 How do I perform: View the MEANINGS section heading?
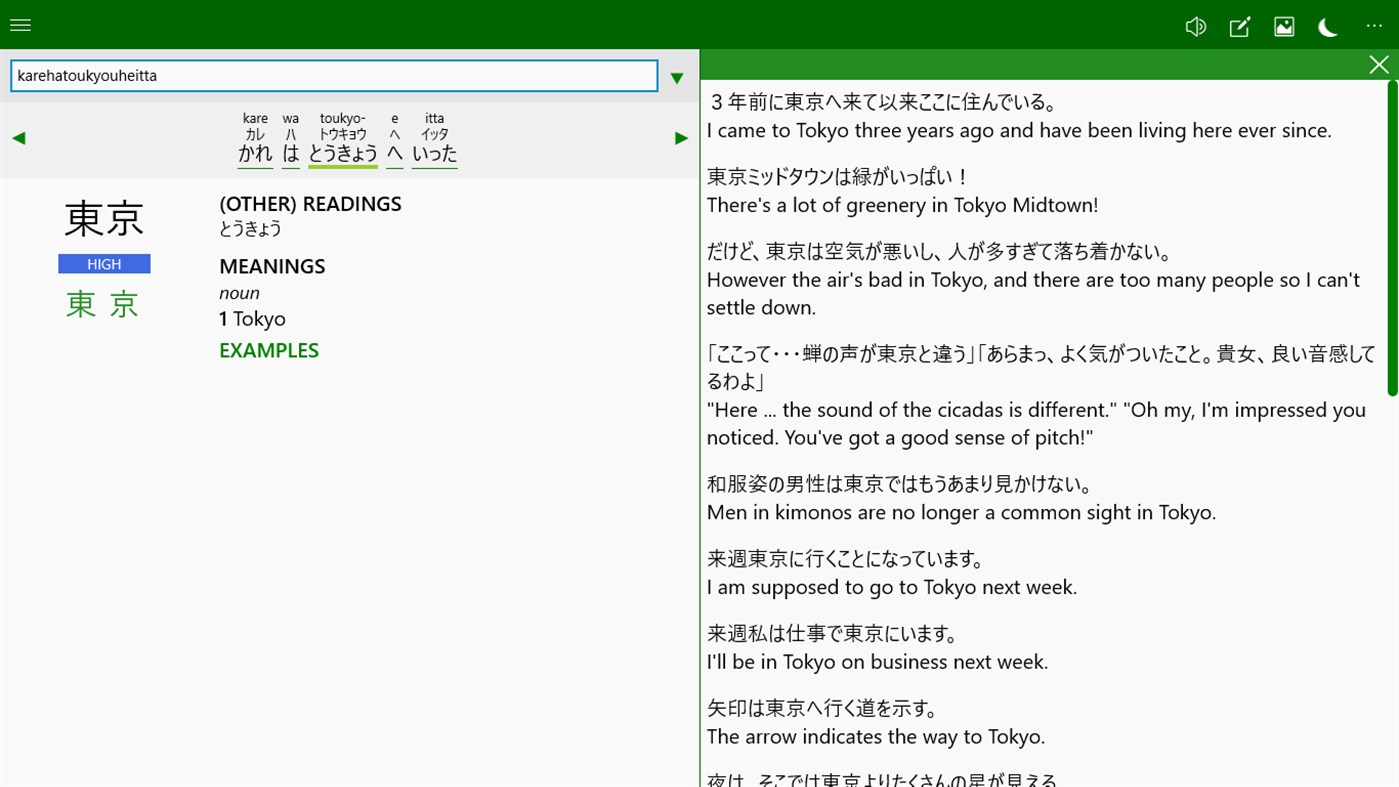pos(271,265)
